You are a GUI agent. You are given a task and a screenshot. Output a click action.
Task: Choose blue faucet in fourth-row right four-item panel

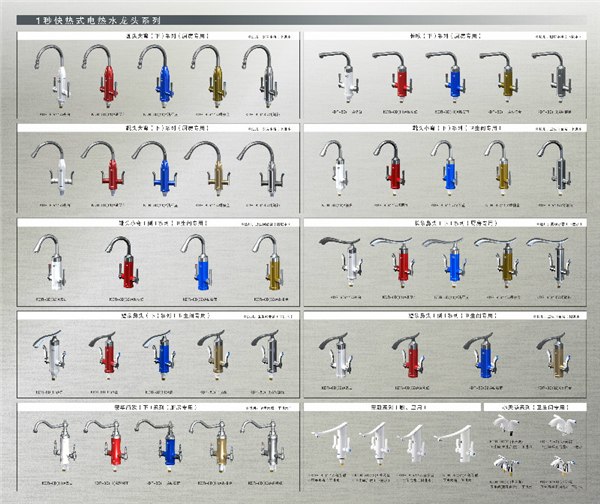(481, 356)
